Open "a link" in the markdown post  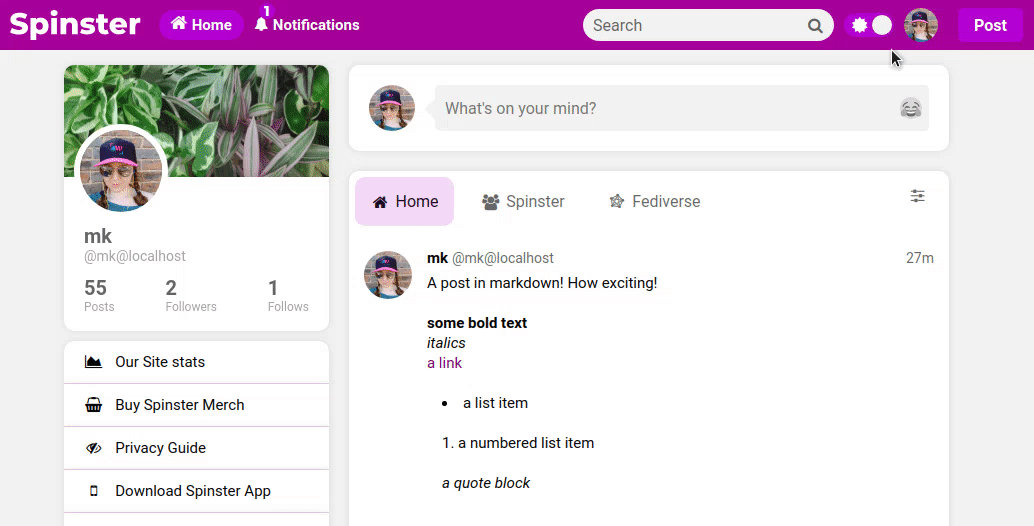click(444, 363)
